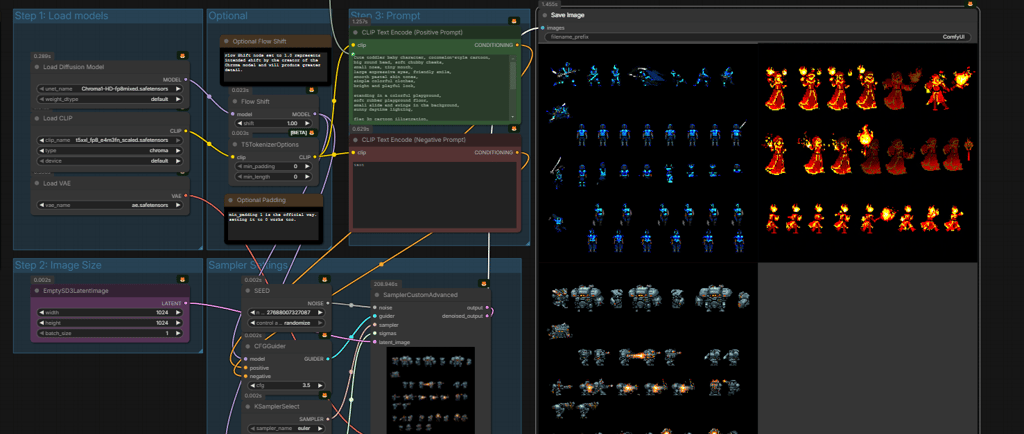
Task: Collapse the Save Image node
Action: (544, 14)
